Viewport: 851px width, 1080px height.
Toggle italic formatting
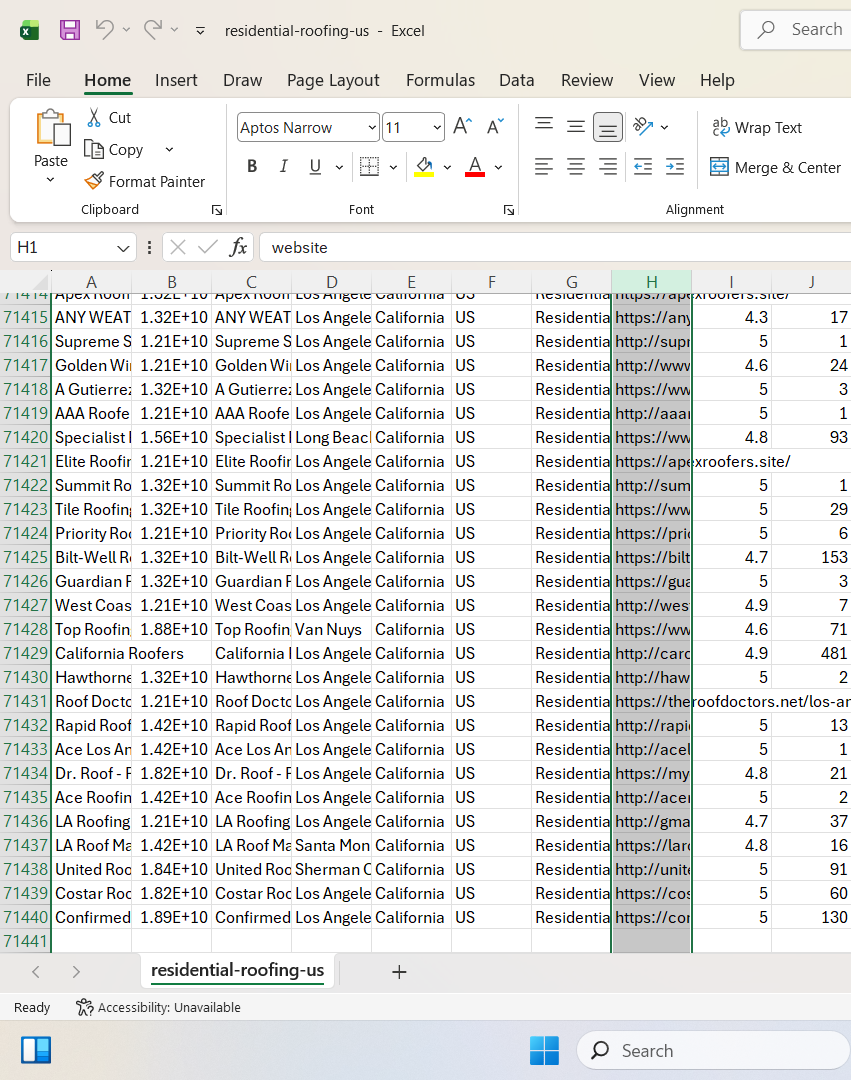[x=284, y=167]
